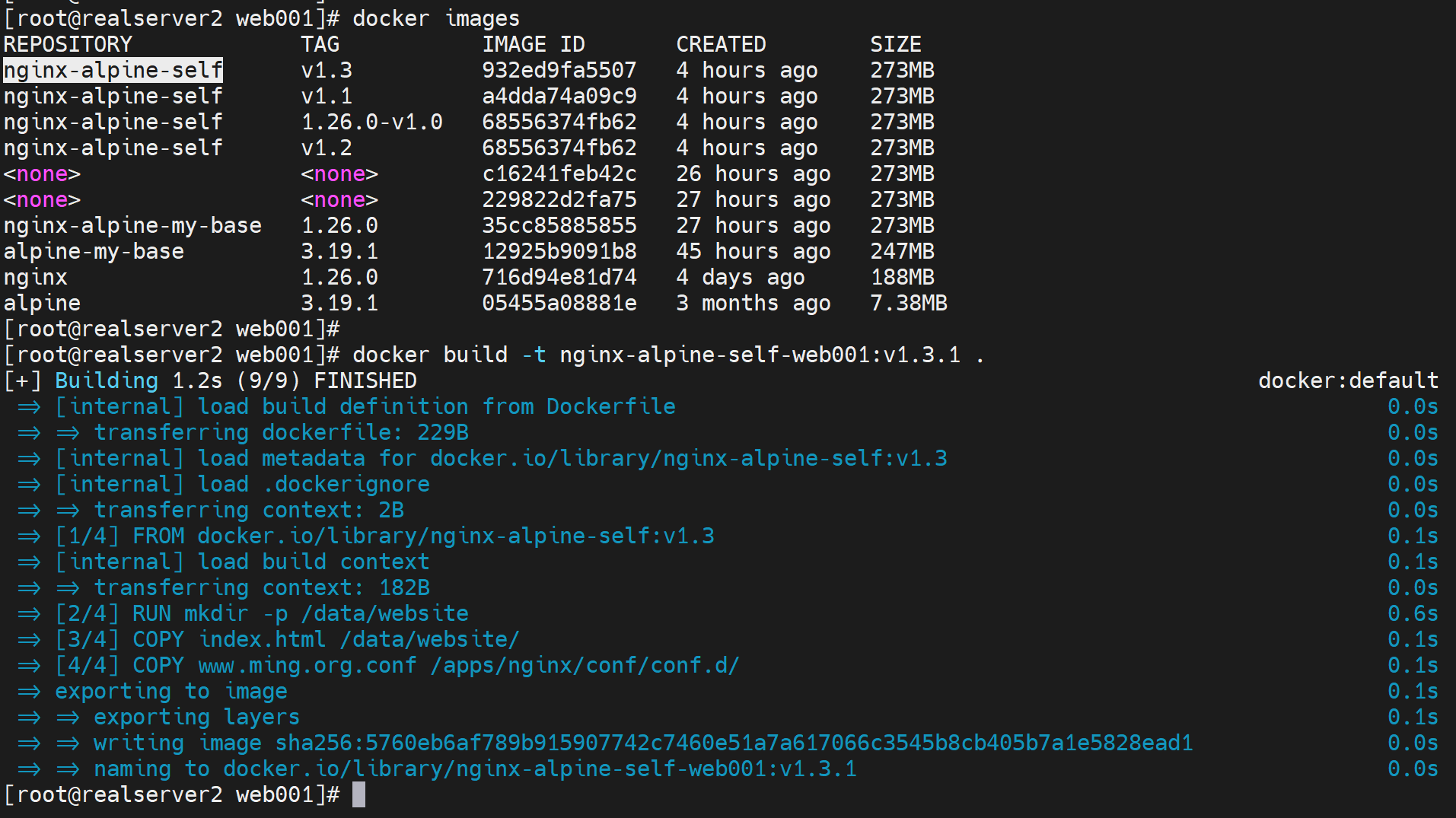This screenshot has width=1456, height=818.
Task: Click image ID 716d94e81d74
Action: (x=559, y=278)
